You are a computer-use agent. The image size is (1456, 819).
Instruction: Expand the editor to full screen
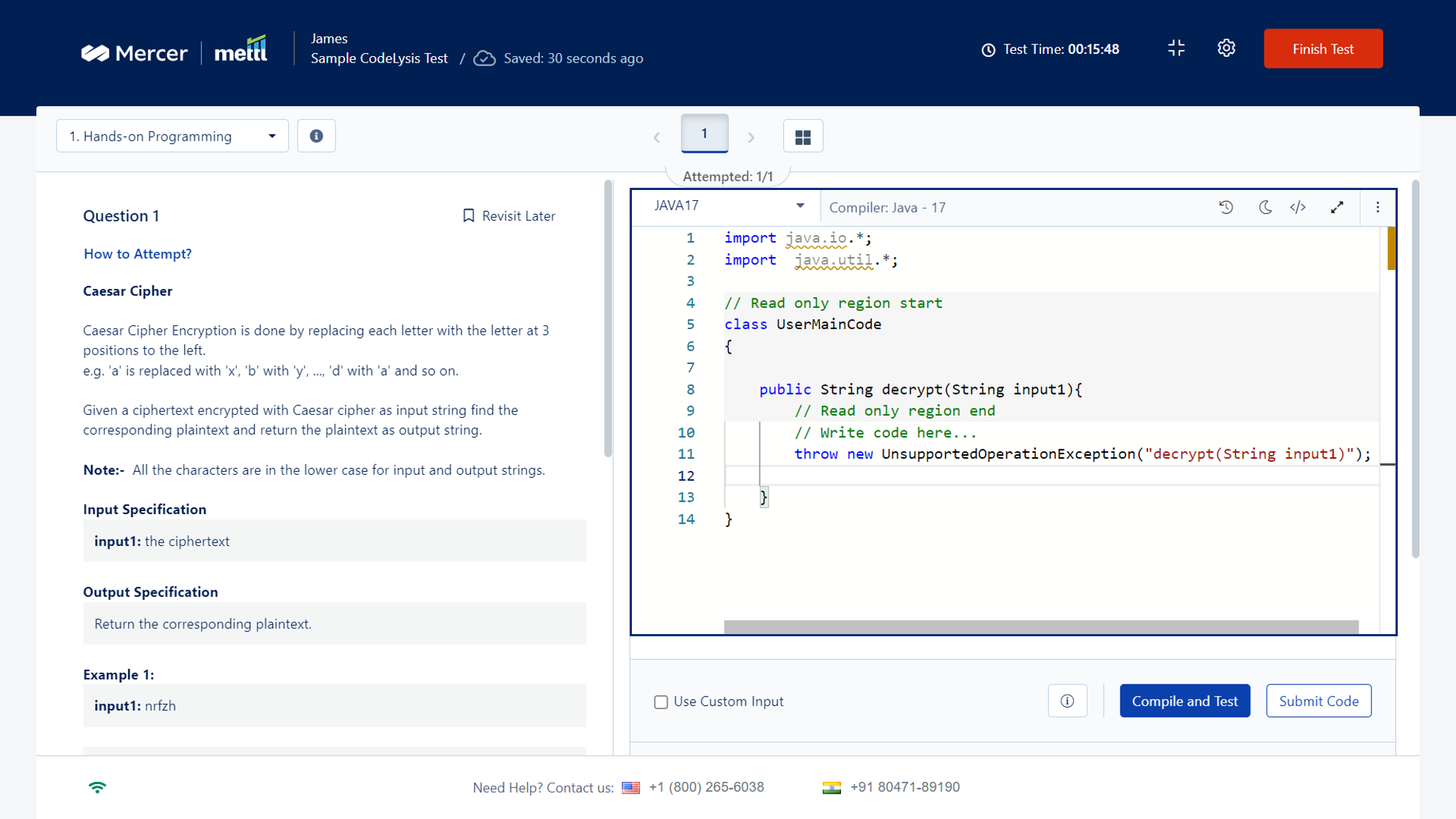point(1337,207)
